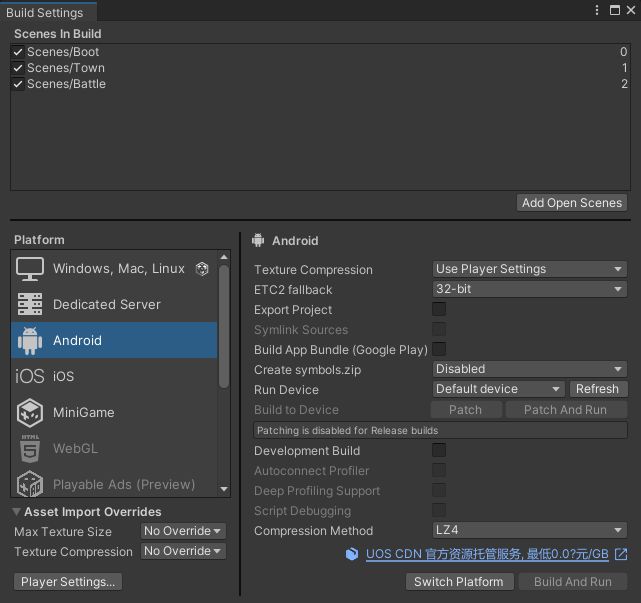Select the Dedicated Server platform
Viewport: 641px width, 603px height.
coord(114,304)
